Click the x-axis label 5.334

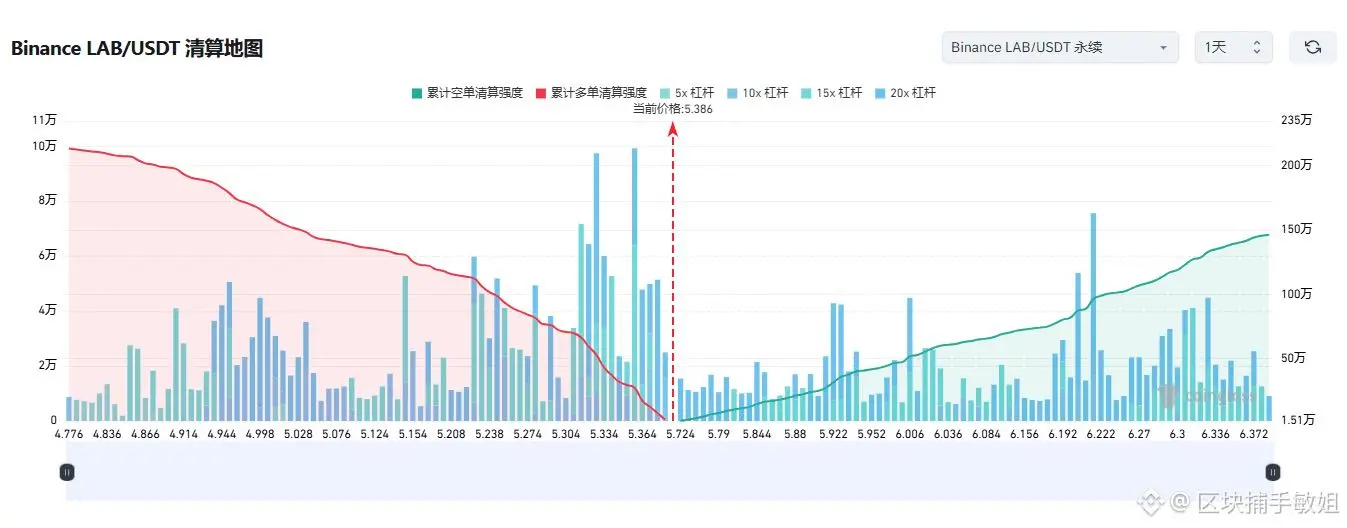click(604, 434)
